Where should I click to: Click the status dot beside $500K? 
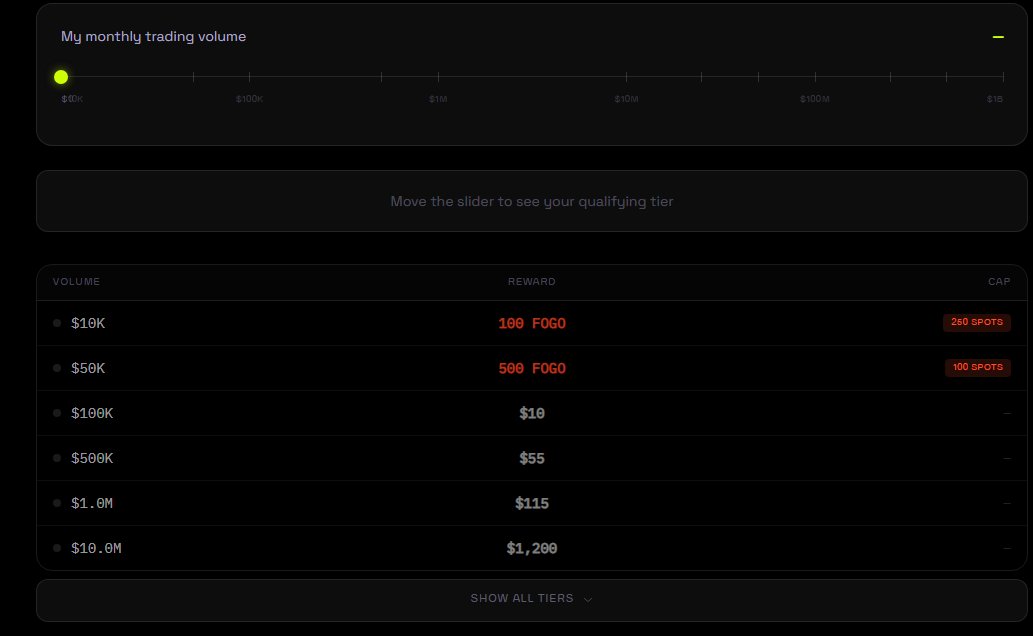pos(57,457)
